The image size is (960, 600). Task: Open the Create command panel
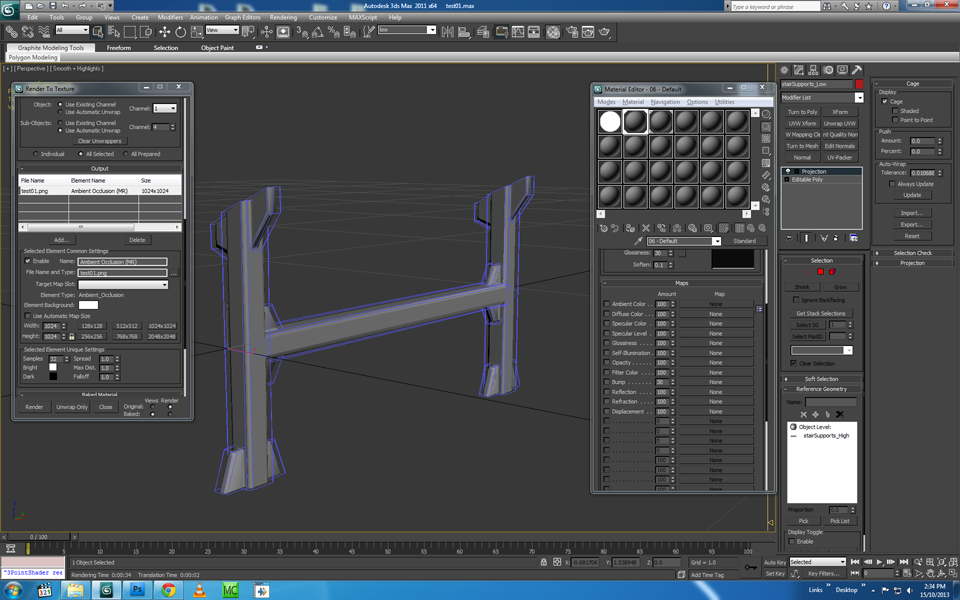pyautogui.click(x=784, y=69)
